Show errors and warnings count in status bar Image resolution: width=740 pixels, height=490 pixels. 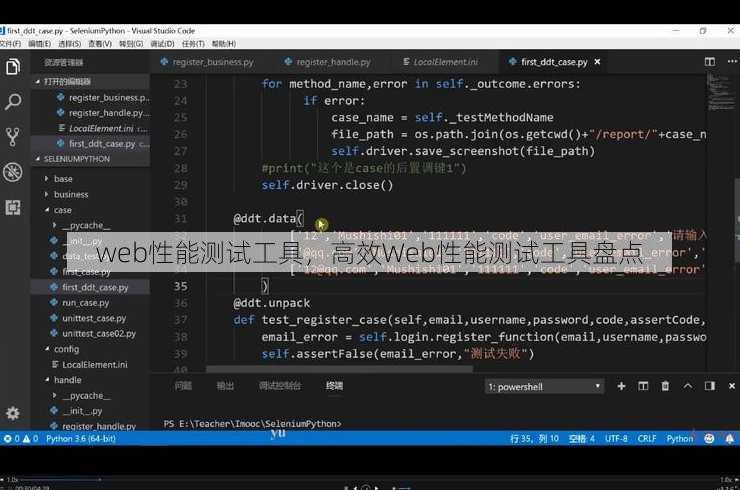21,439
